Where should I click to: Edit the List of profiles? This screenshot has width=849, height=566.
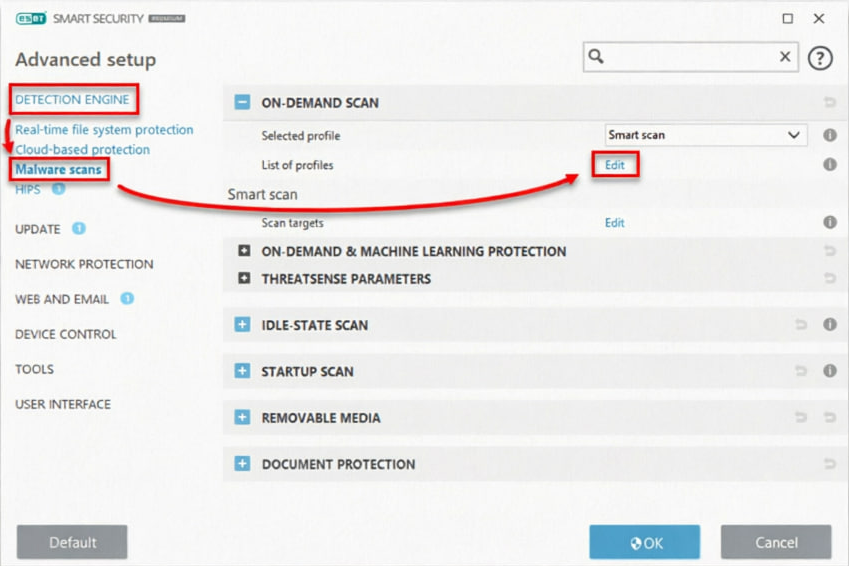click(615, 165)
